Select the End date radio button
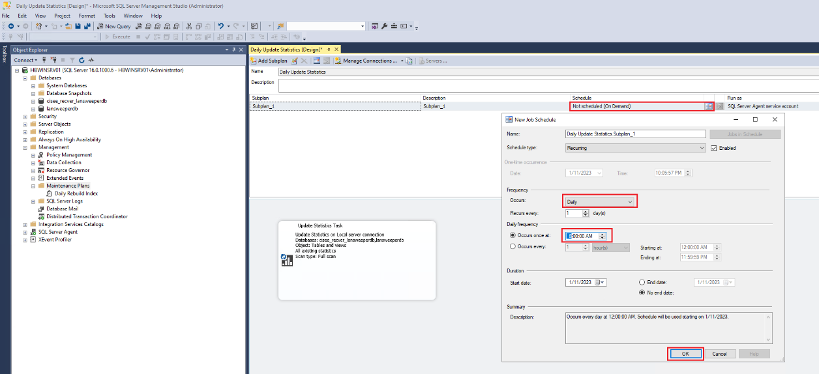Screen dimensions: 820x374 point(642,282)
